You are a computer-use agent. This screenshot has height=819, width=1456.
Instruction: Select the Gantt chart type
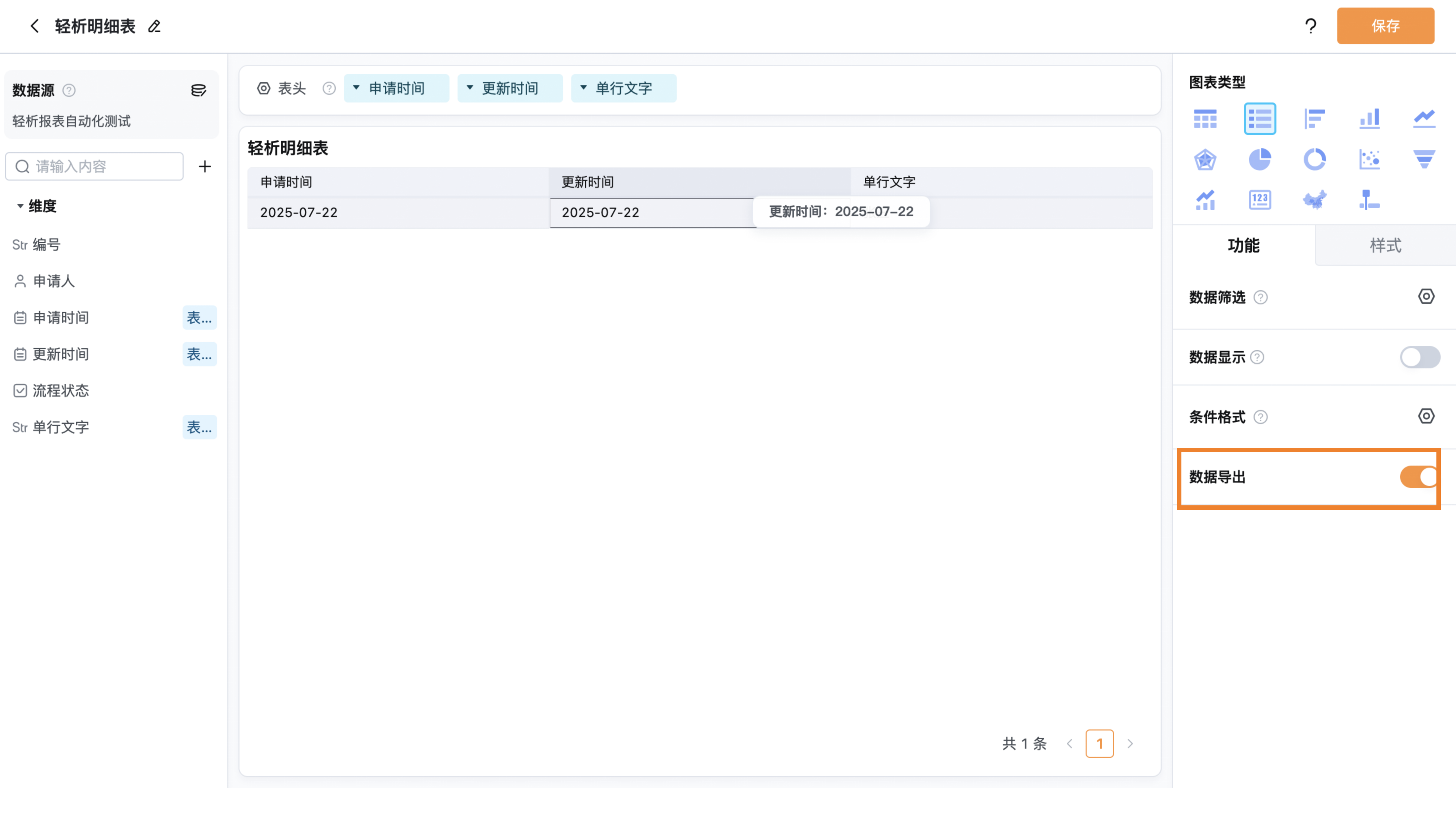(x=1370, y=200)
